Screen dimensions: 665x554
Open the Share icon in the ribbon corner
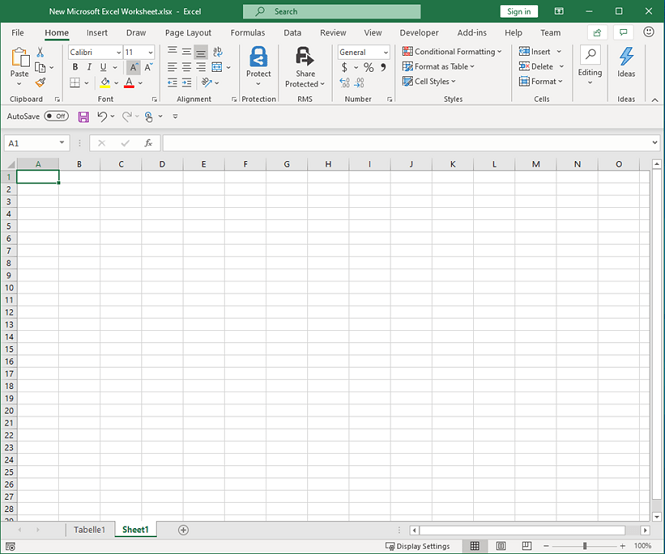pos(597,33)
